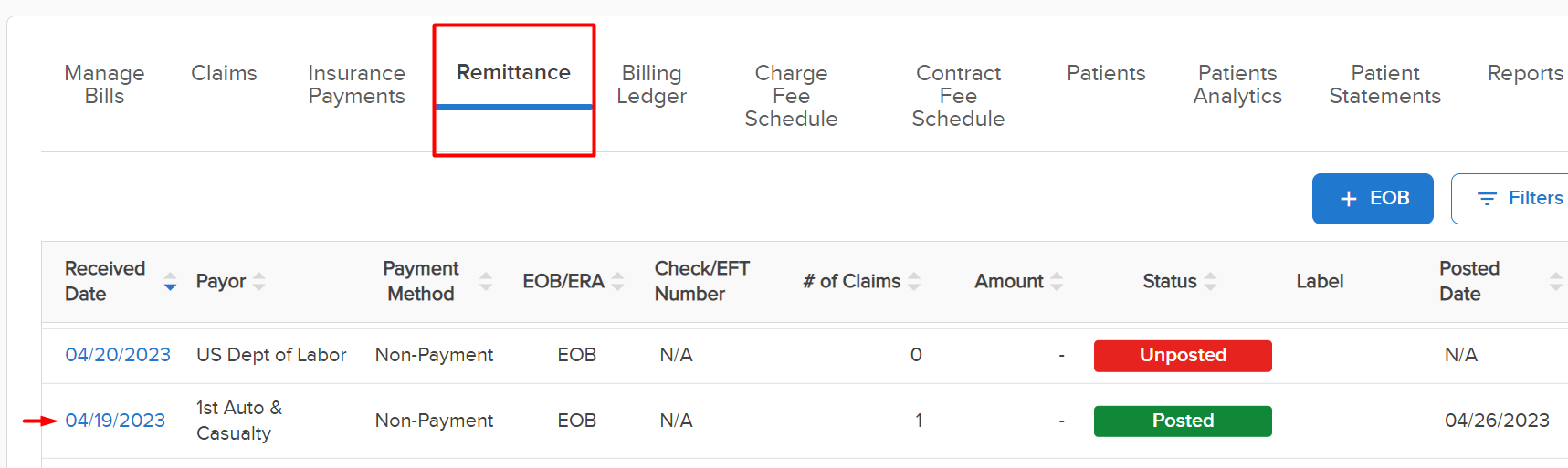Click the red Unposted status badge
Screen dimensions: 1568x468
click(x=1183, y=356)
